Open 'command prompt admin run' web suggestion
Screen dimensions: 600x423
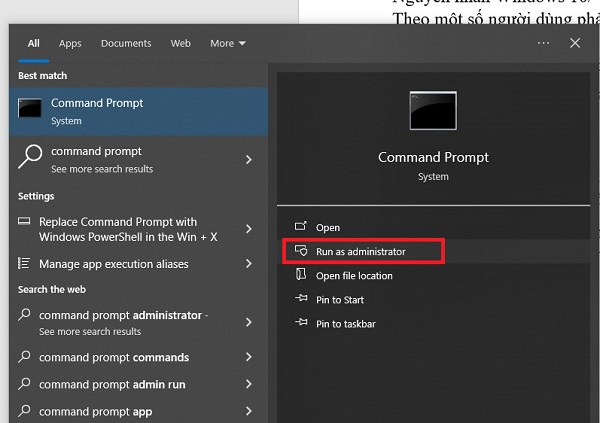[x=139, y=384]
